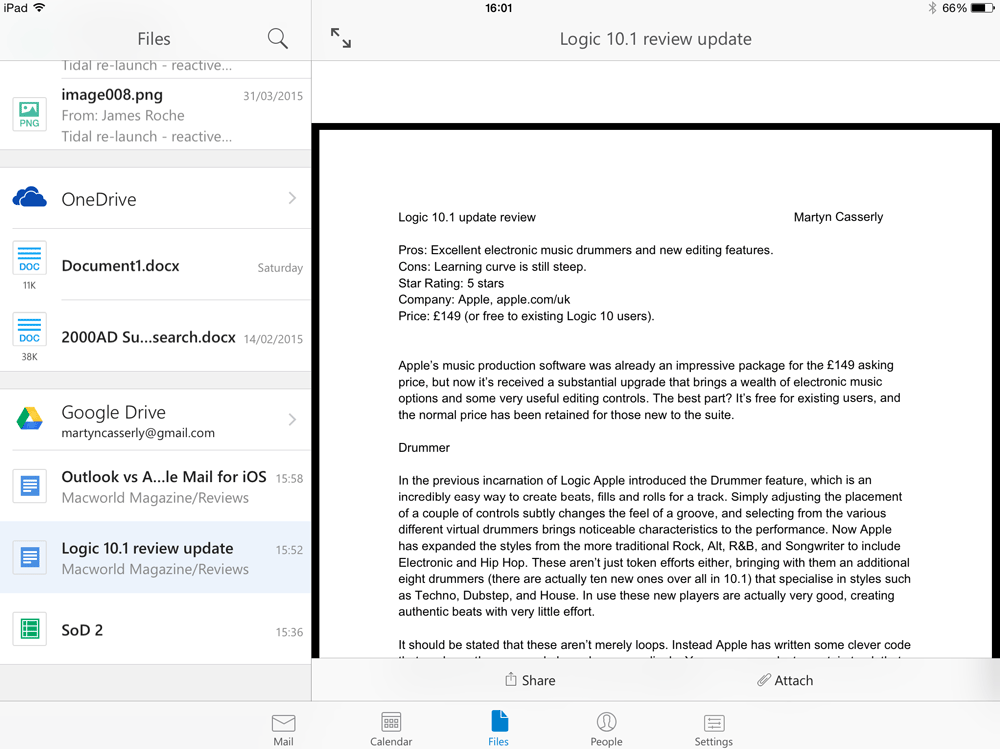Expand the OneDrive section chevron

point(292,198)
